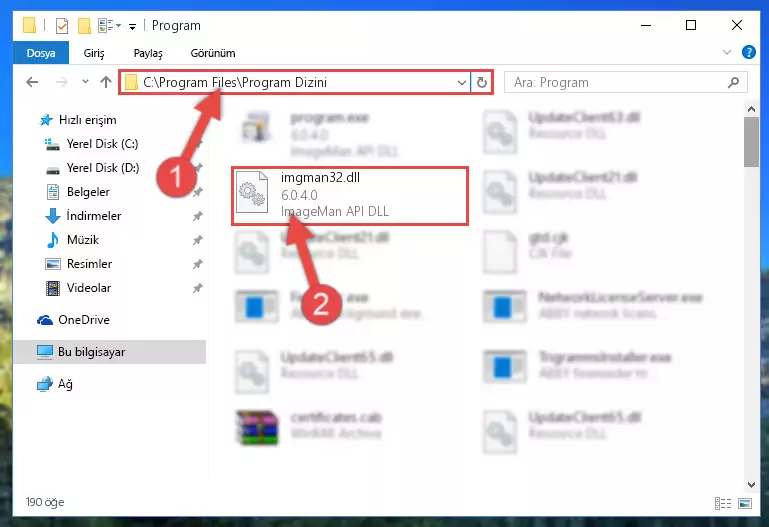The width and height of the screenshot is (769, 527).
Task: Select the certificates.cab archive file
Action: click(310, 426)
